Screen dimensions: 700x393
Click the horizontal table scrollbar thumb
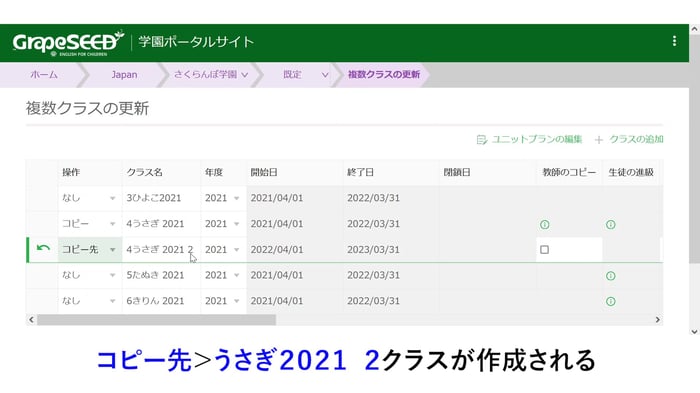(x=156, y=320)
